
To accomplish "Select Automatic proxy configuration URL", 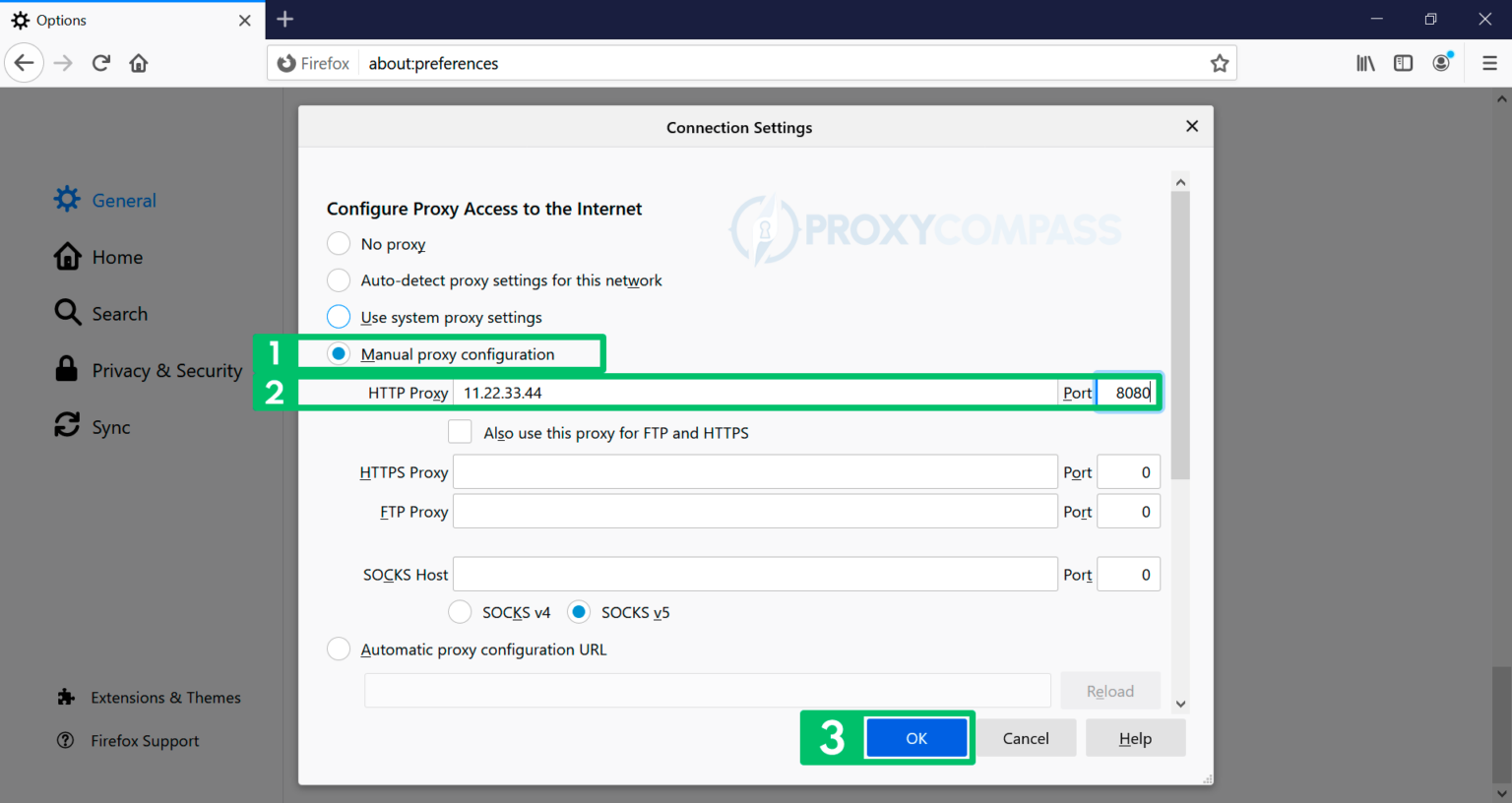I will tap(338, 649).
